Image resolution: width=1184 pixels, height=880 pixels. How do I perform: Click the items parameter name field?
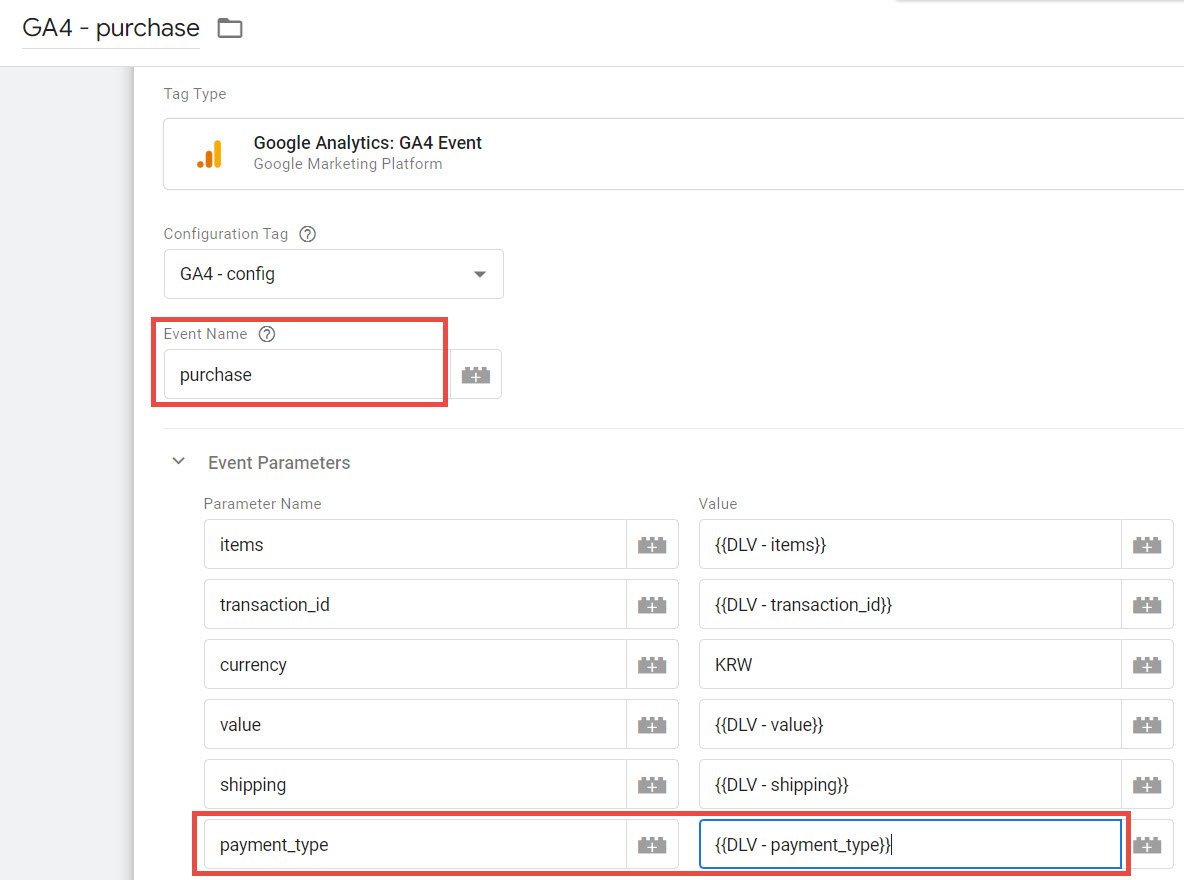pos(415,545)
